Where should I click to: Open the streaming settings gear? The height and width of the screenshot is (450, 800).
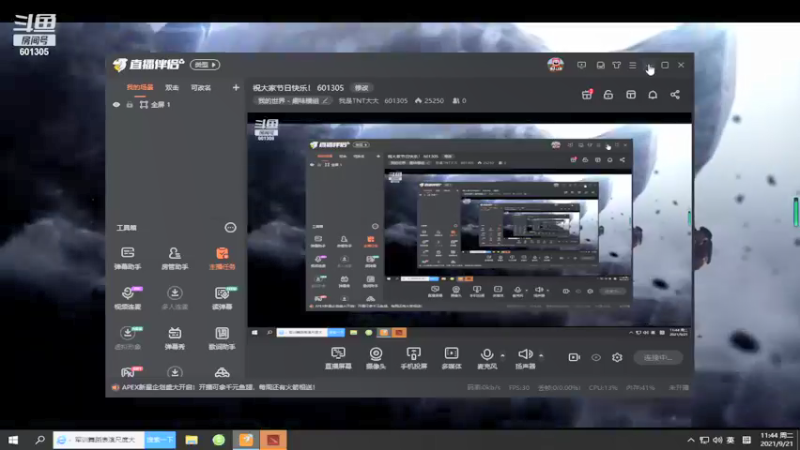(x=617, y=357)
